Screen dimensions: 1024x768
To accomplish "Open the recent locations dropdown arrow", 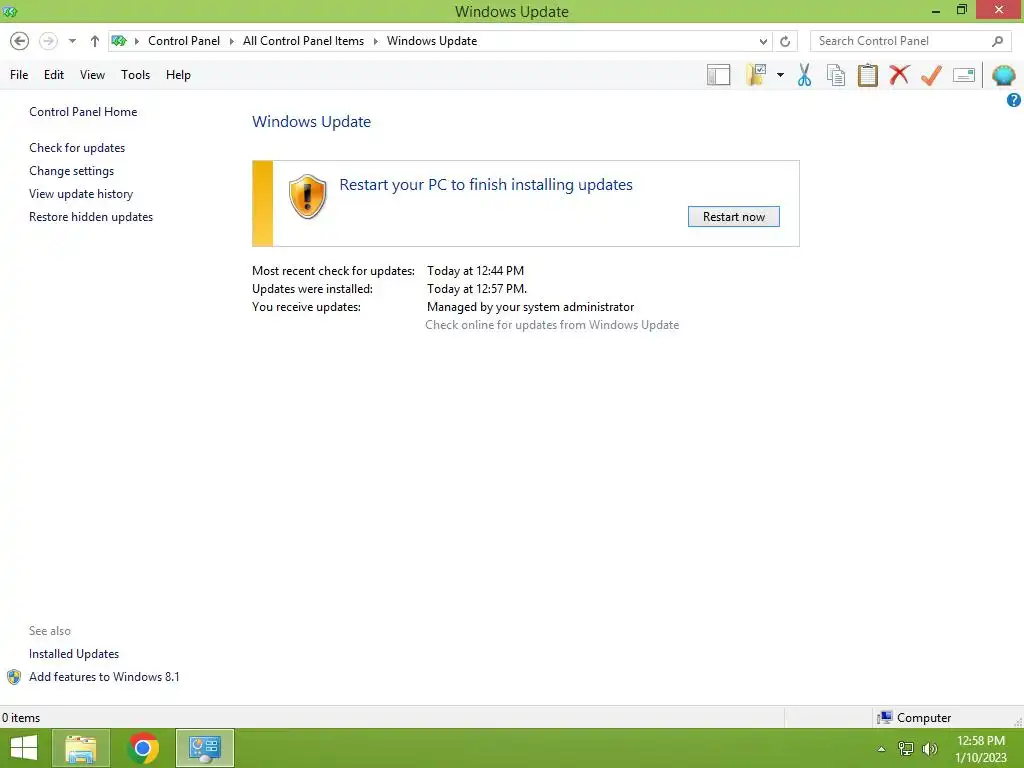I will (x=72, y=41).
